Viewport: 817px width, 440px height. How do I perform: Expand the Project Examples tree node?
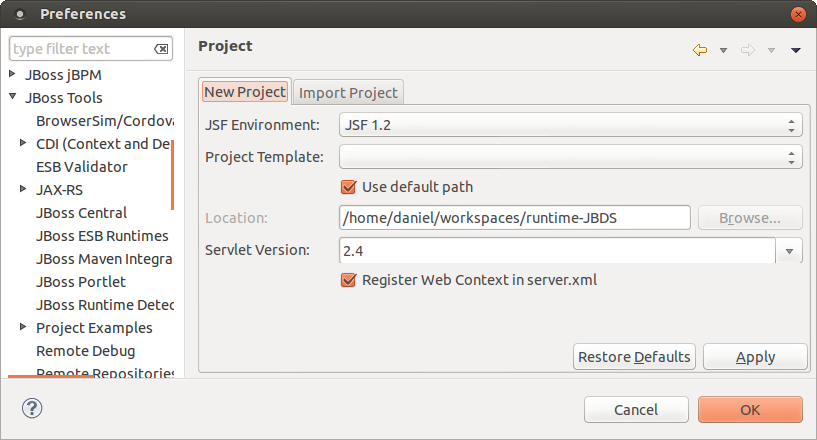24,328
